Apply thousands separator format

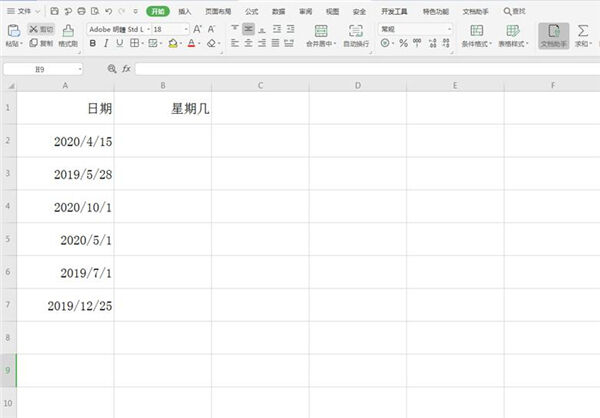coord(417,43)
